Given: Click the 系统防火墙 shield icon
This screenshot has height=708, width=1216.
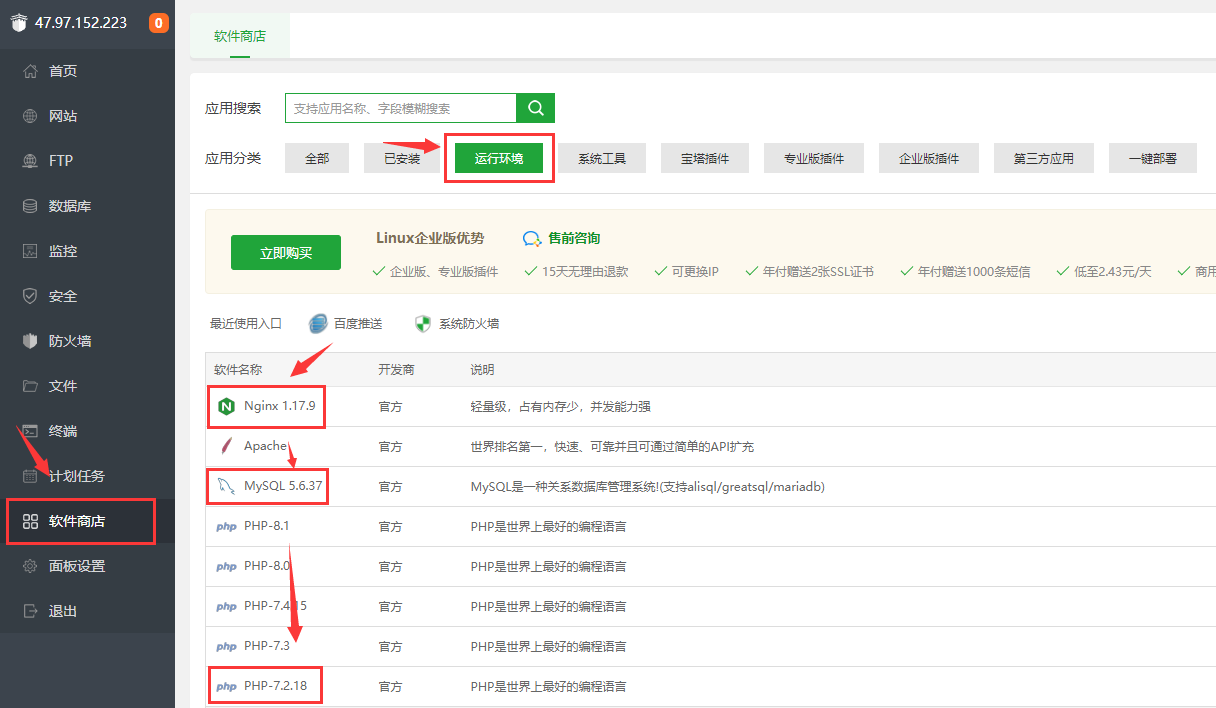Looking at the screenshot, I should [423, 323].
